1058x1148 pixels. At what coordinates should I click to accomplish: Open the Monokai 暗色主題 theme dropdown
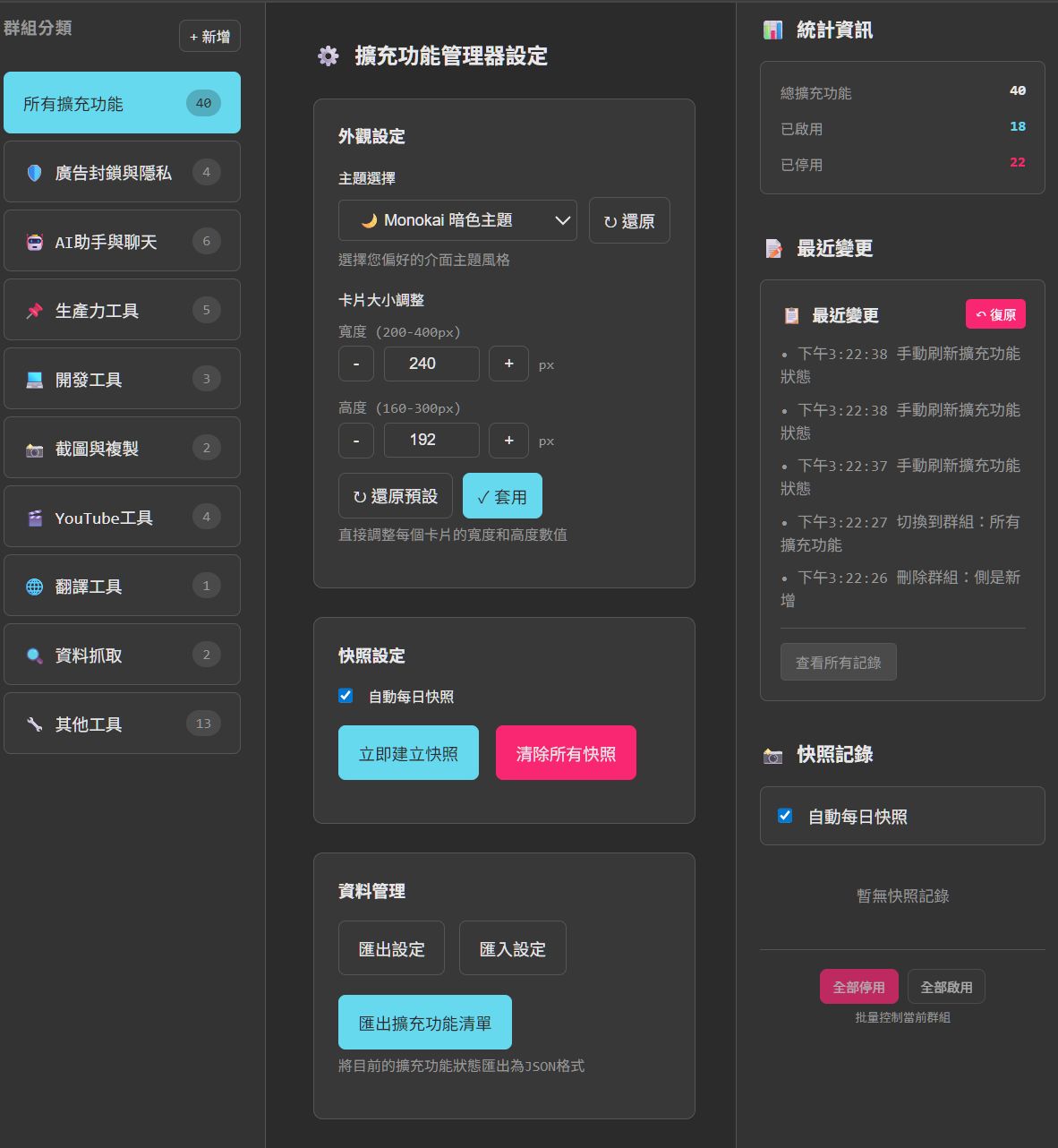[x=457, y=220]
